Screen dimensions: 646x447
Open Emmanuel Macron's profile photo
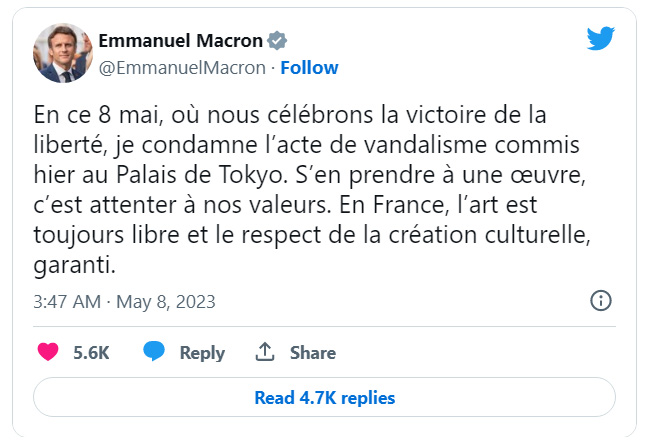[x=64, y=53]
